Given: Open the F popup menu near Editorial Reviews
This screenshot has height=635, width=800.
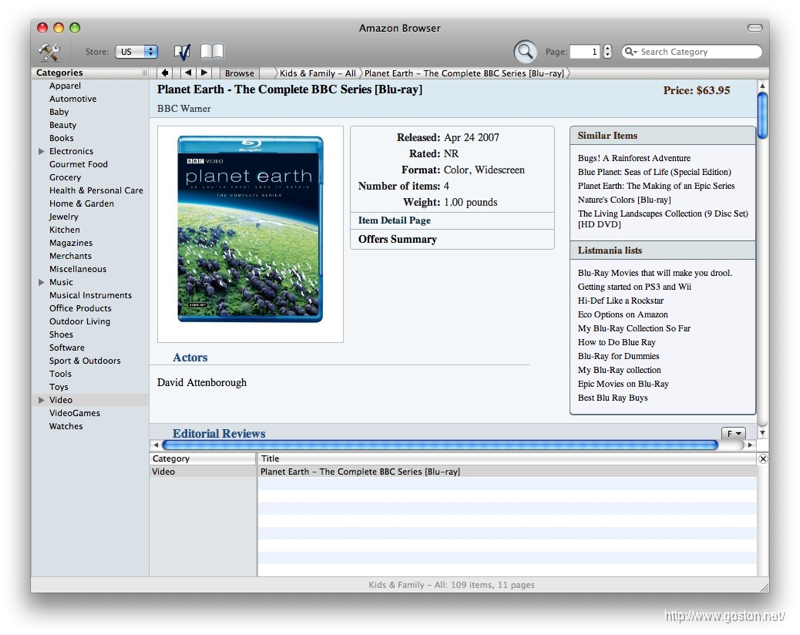Looking at the screenshot, I should (x=733, y=434).
